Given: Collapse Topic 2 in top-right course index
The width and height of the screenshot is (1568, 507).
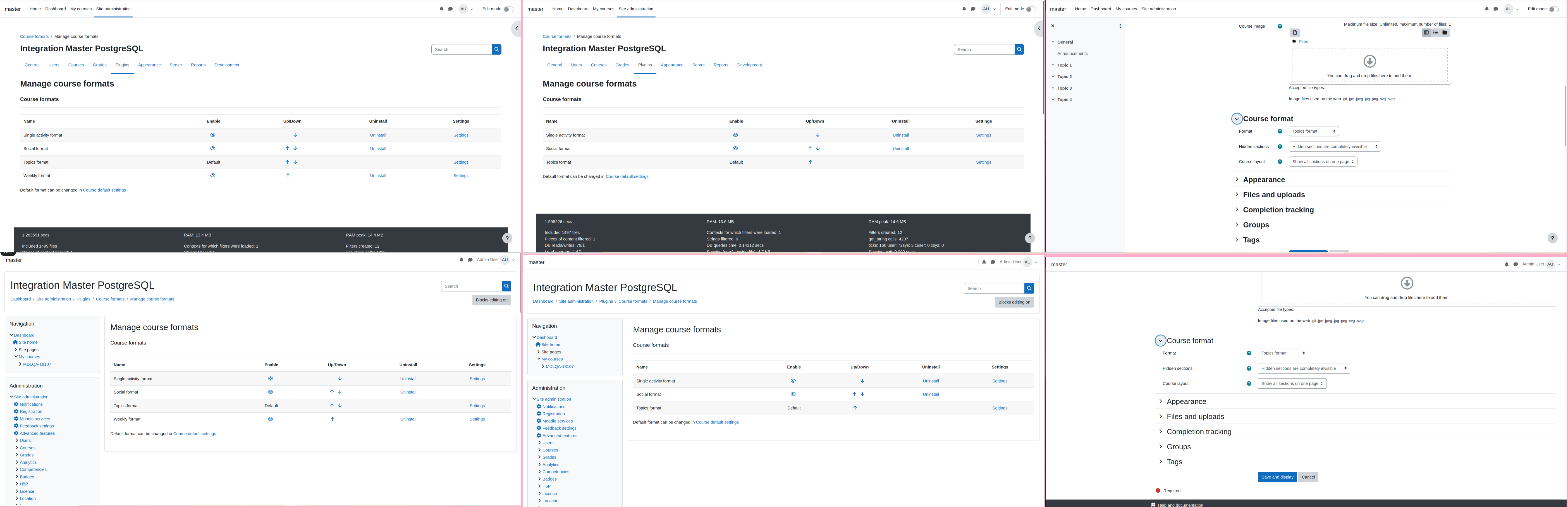Looking at the screenshot, I should 1053,77.
